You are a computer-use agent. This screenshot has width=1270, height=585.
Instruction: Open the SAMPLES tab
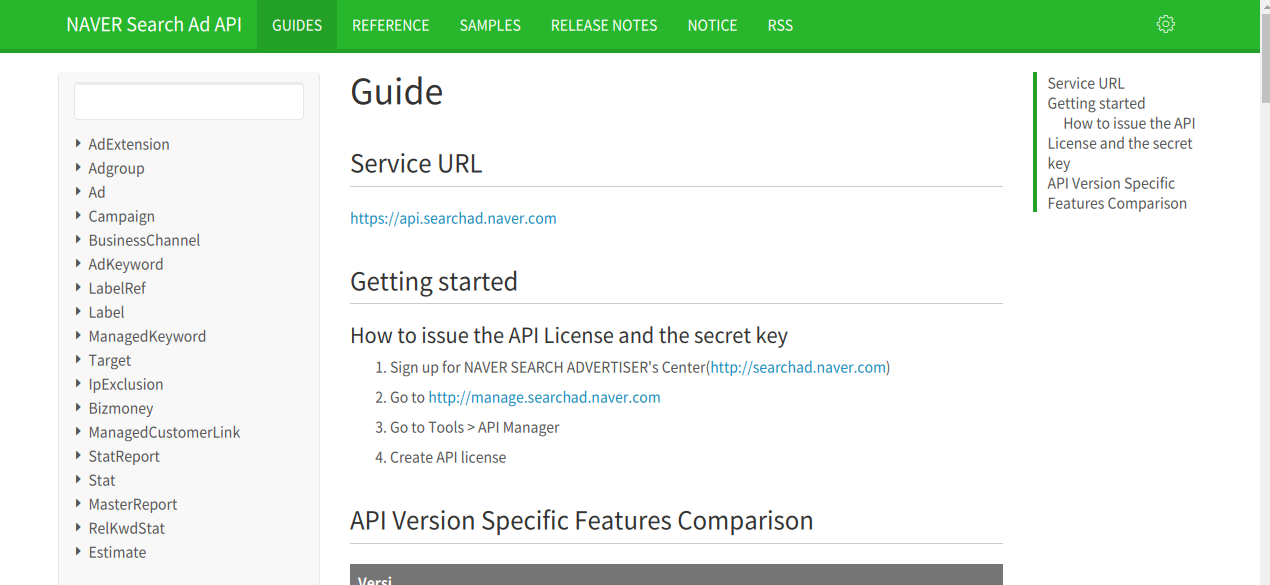pos(490,25)
